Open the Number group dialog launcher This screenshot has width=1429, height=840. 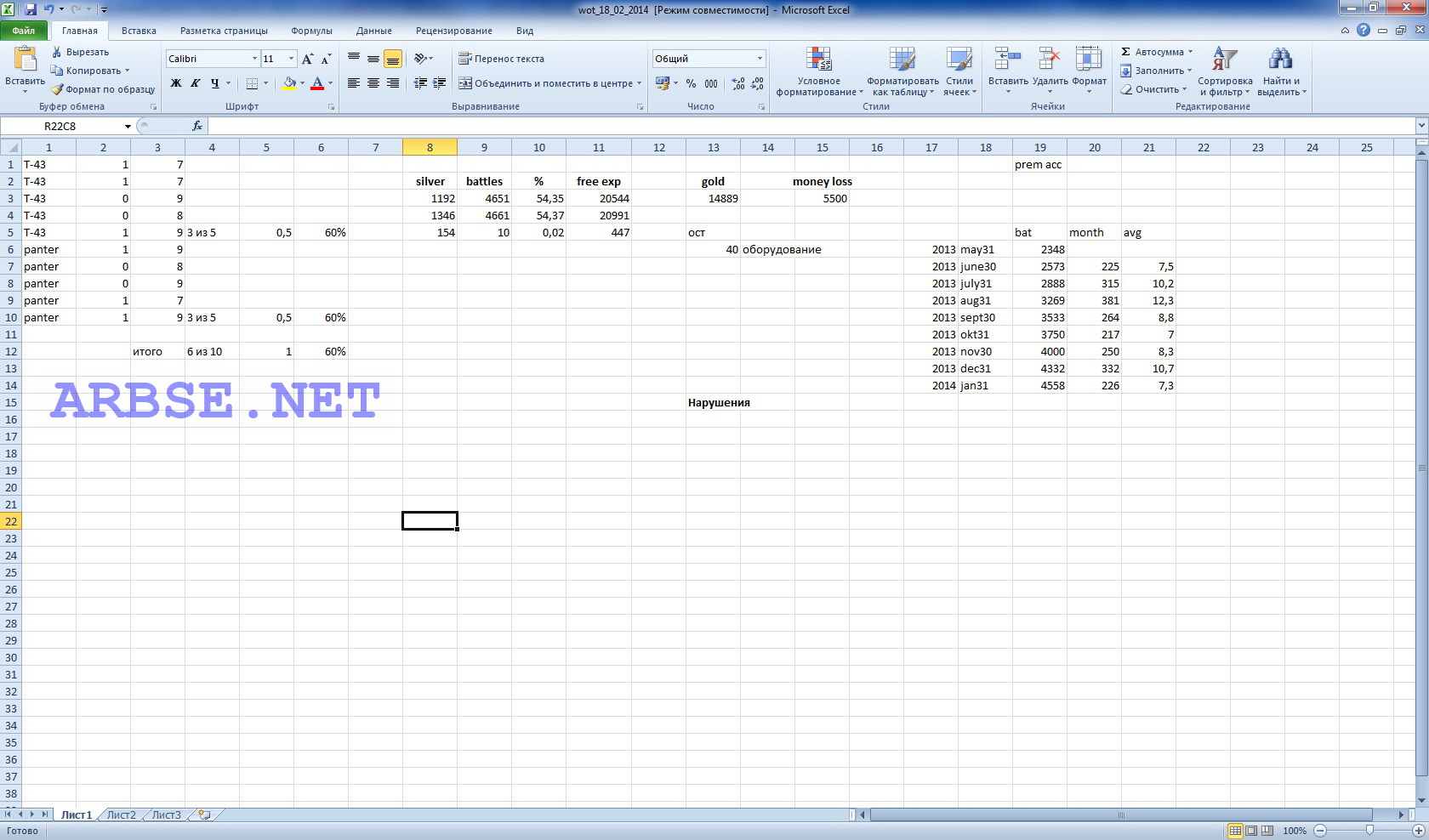(761, 107)
